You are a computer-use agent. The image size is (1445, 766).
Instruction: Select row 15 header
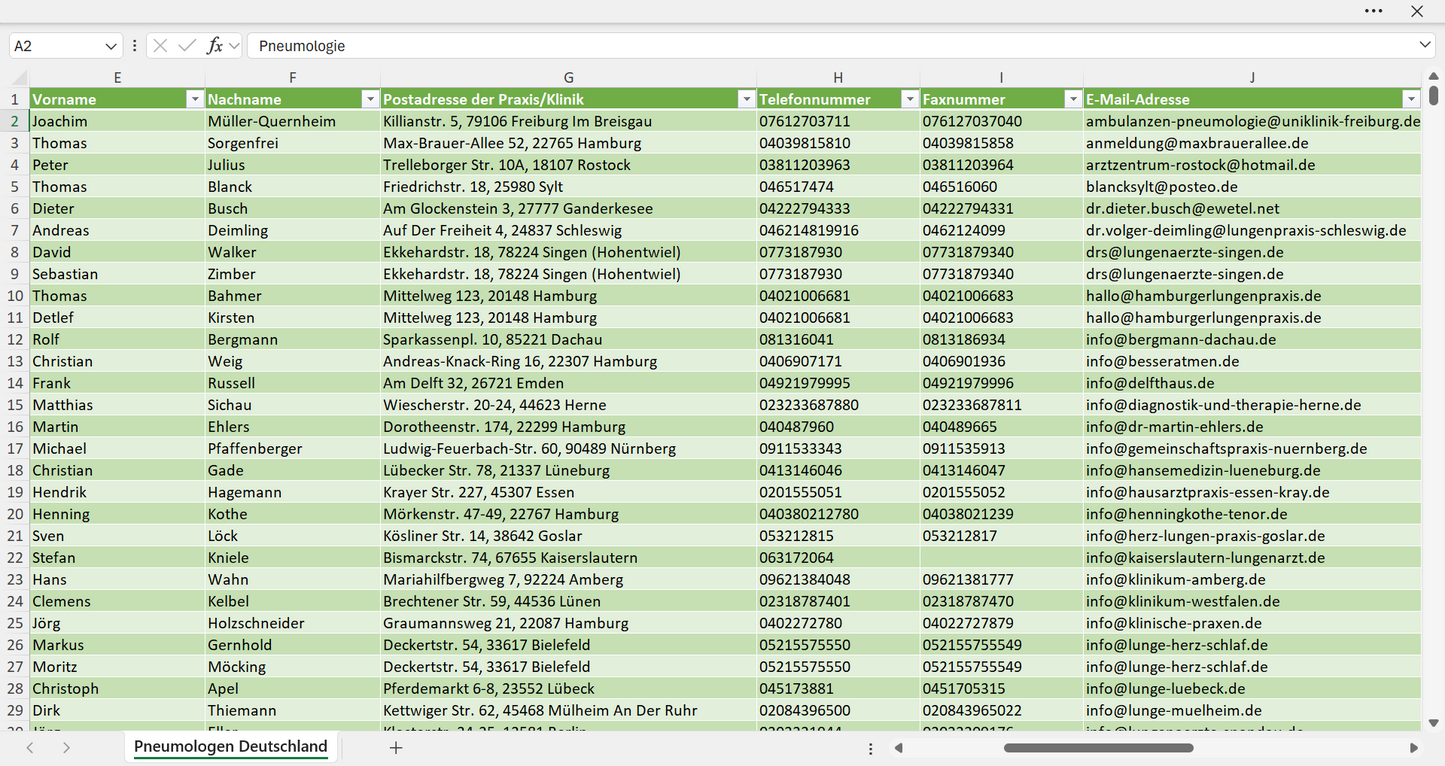coord(15,405)
